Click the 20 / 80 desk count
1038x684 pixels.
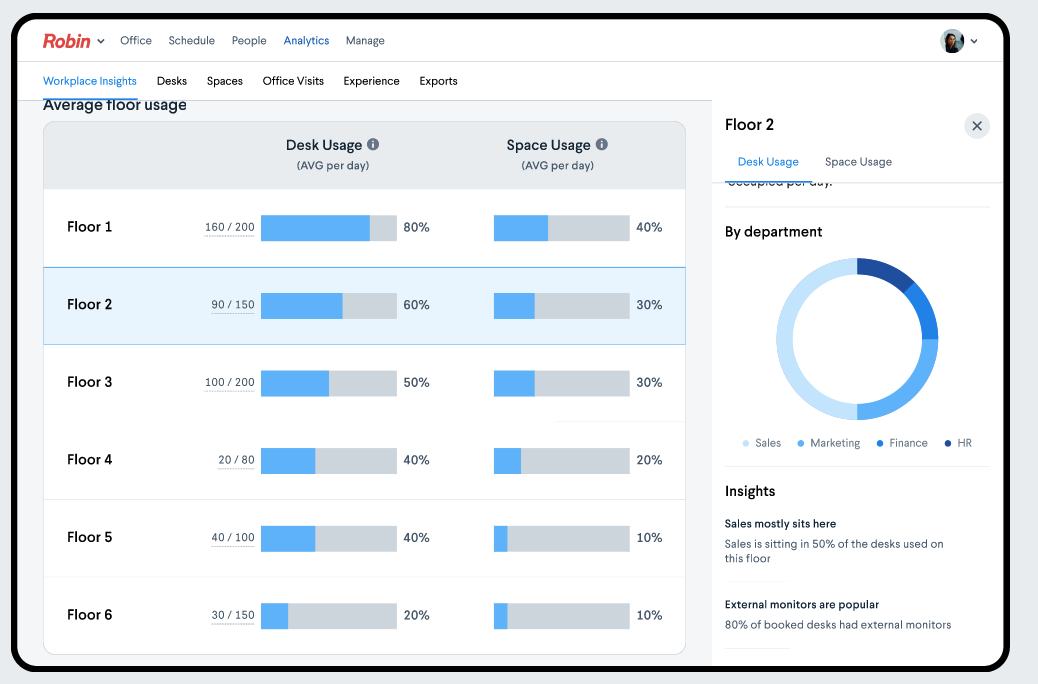[x=236, y=460]
